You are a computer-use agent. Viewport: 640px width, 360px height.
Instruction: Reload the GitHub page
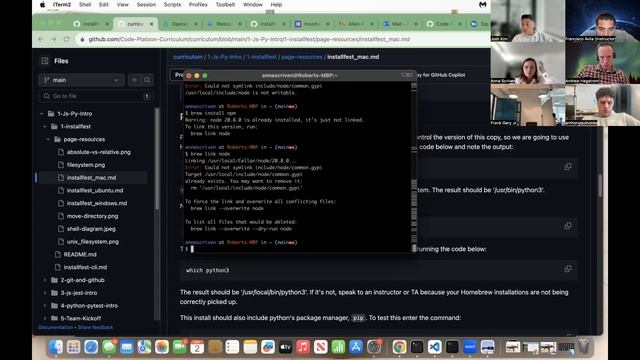coord(67,39)
